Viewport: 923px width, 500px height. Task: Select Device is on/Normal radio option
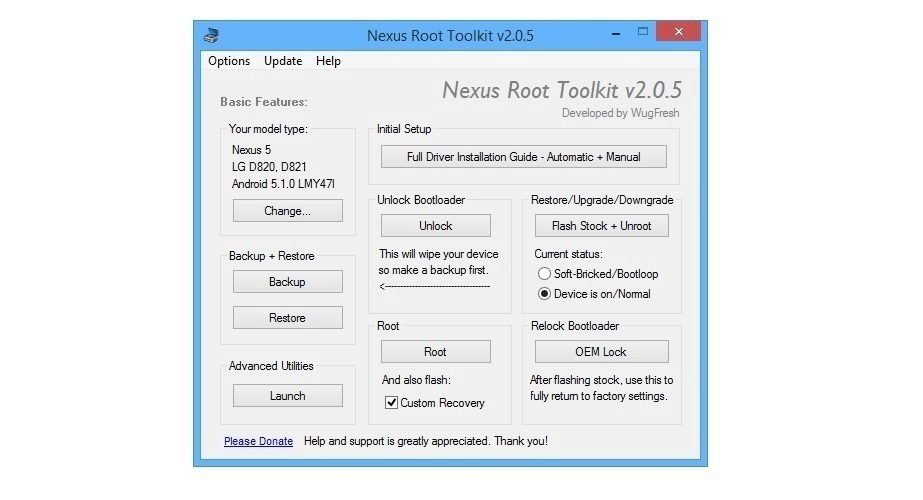click(x=595, y=293)
